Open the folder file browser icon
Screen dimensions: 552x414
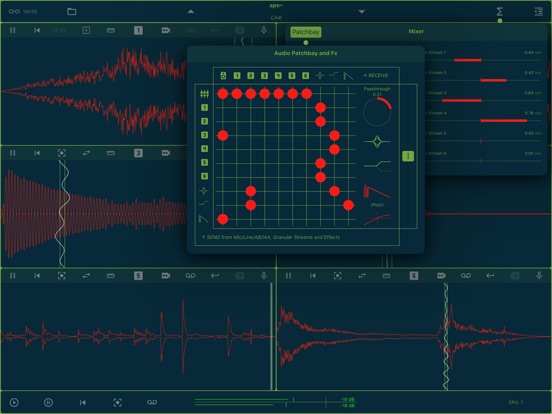tap(71, 12)
